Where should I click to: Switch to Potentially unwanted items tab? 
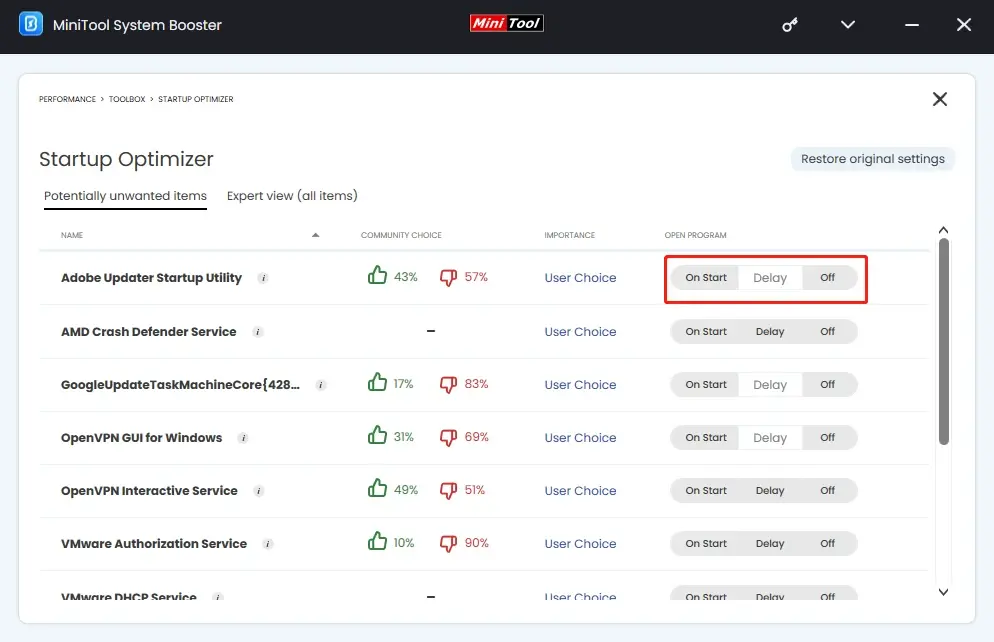click(x=126, y=196)
